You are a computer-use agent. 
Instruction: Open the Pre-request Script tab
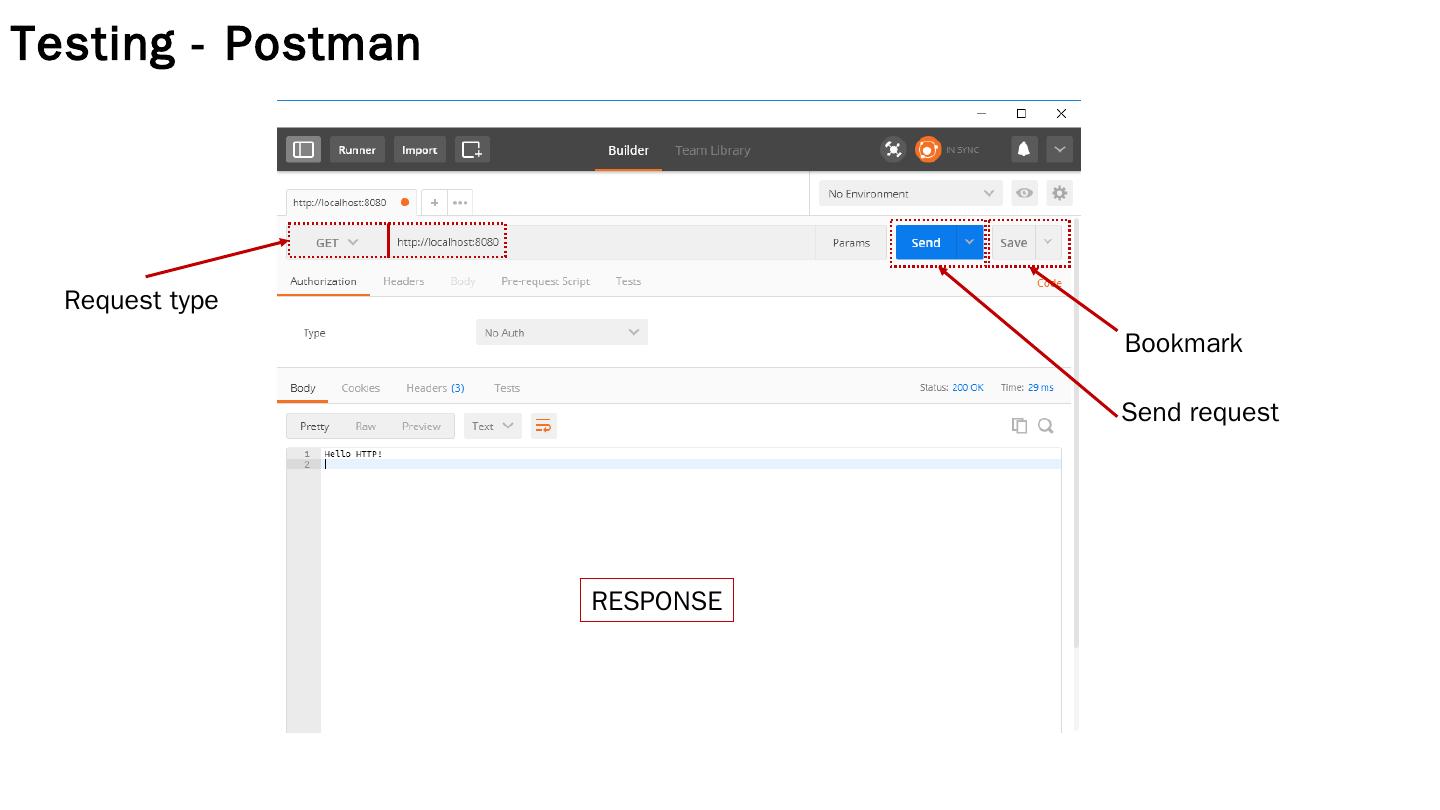click(545, 281)
